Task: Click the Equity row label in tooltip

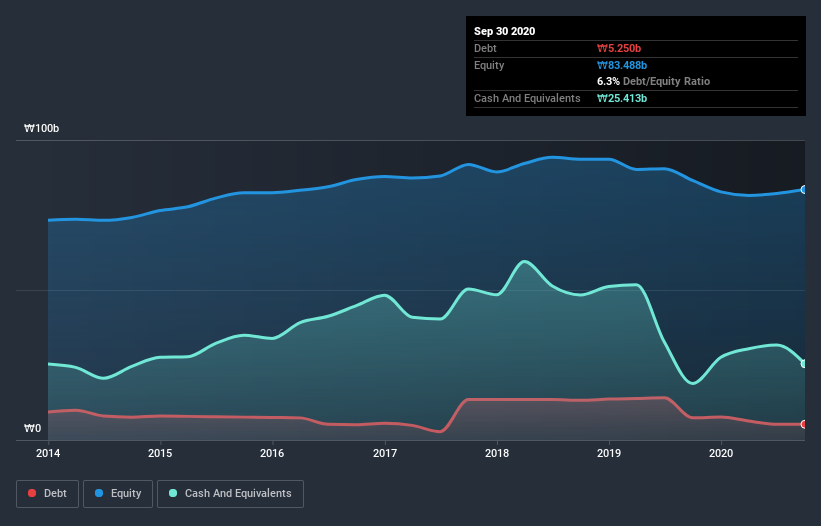Action: tap(489, 65)
